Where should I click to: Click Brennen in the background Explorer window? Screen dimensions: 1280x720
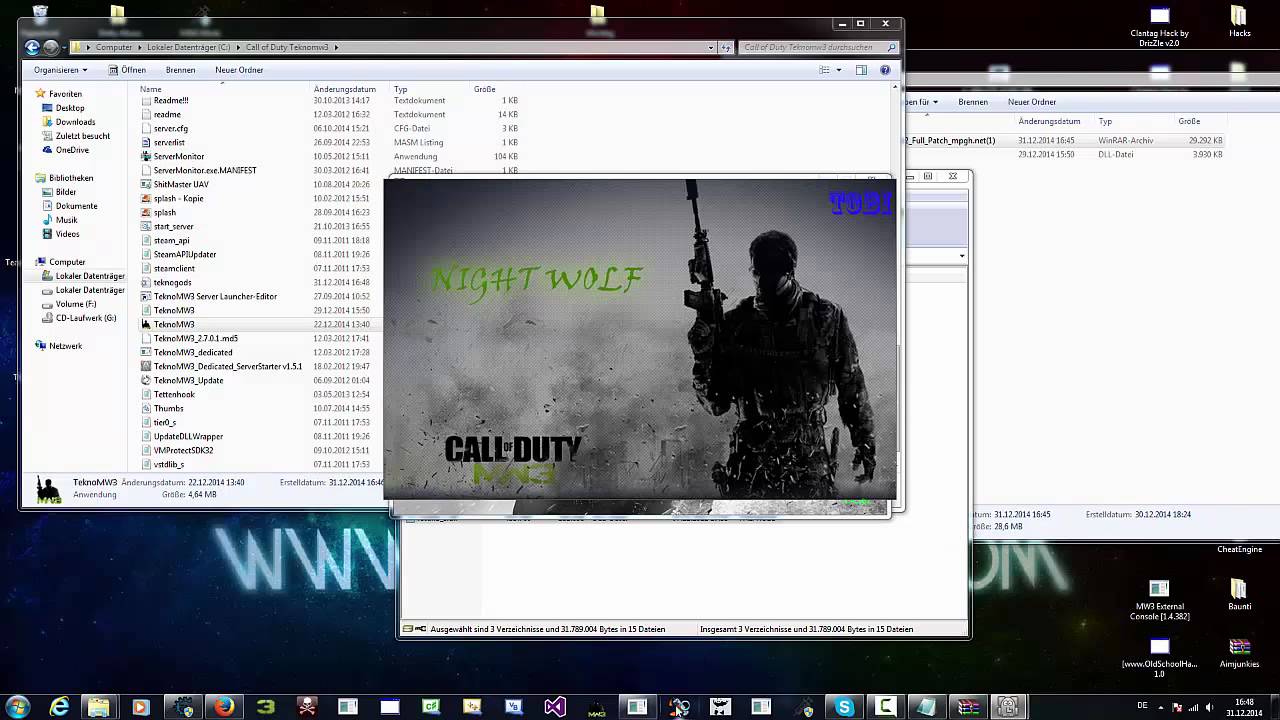point(973,102)
